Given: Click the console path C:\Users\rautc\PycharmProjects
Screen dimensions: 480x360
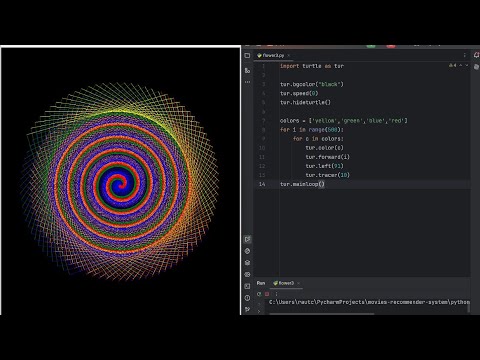Looking at the screenshot, I should tap(317, 302).
